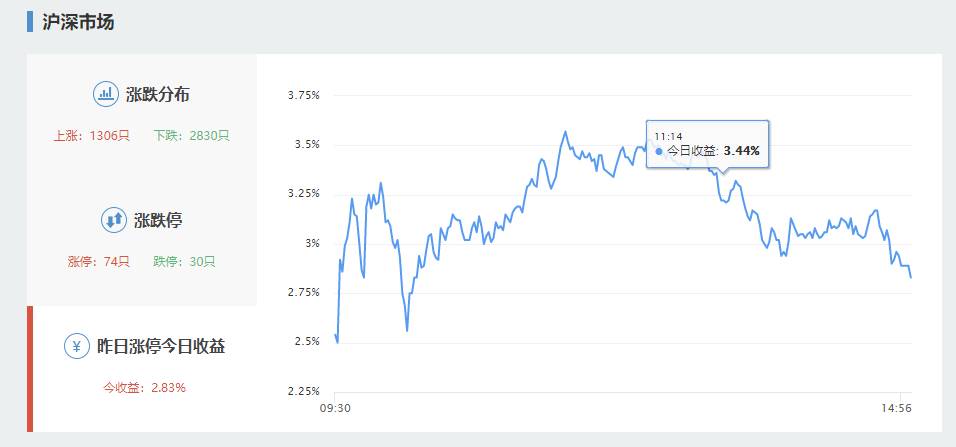Open the 涨跌分布 tab
956x447 pixels.
coord(157,95)
